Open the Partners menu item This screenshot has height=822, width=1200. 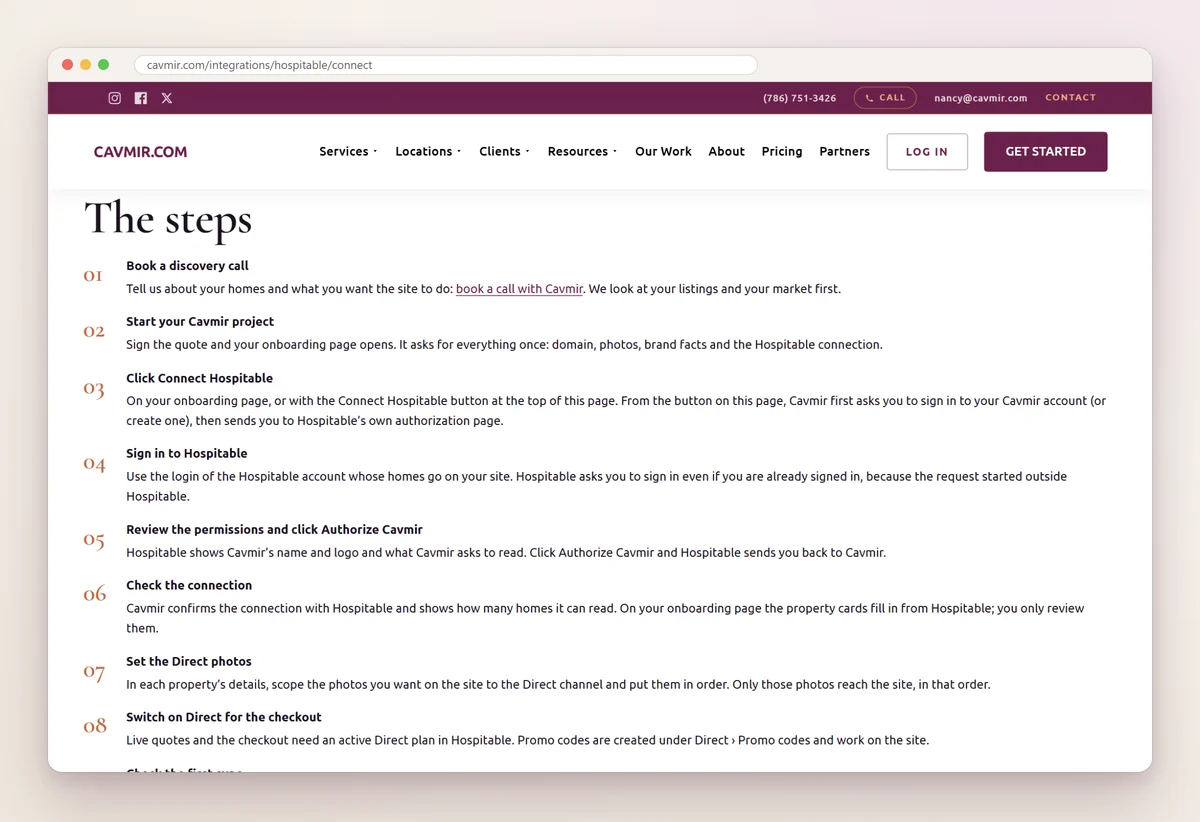tap(844, 152)
